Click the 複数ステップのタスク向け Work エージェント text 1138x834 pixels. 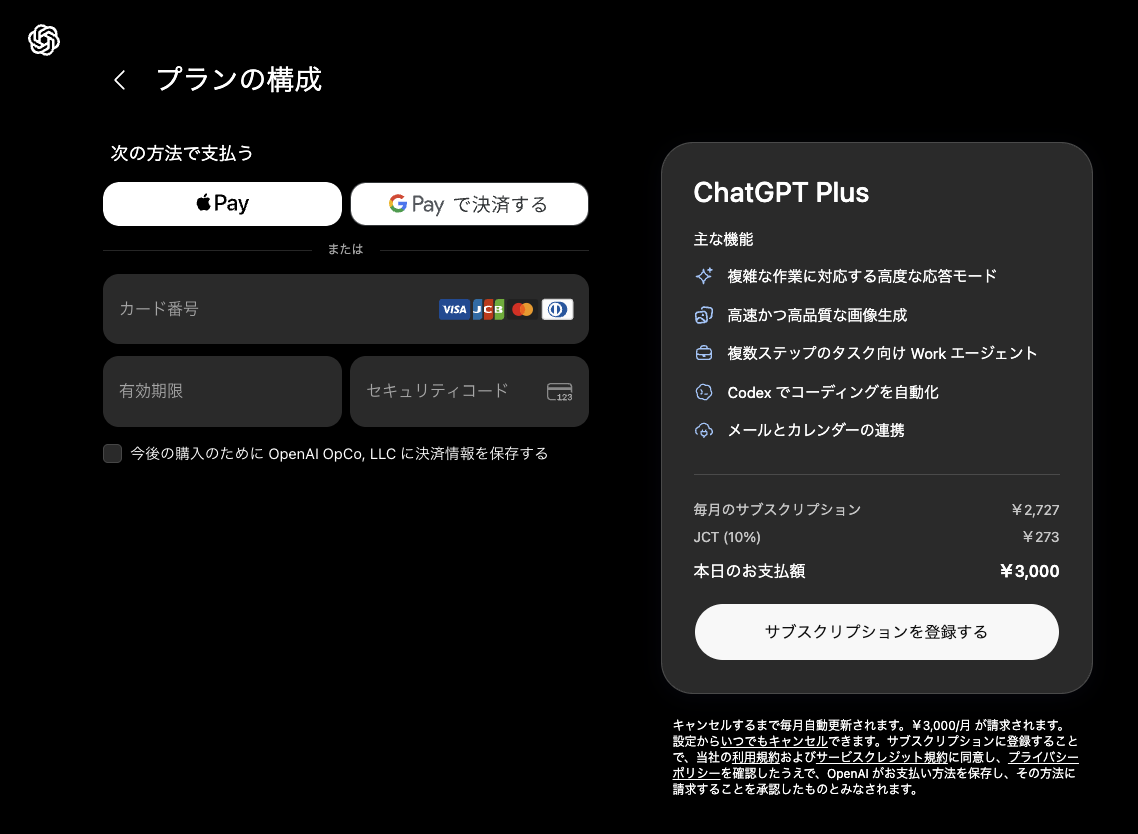(x=882, y=353)
